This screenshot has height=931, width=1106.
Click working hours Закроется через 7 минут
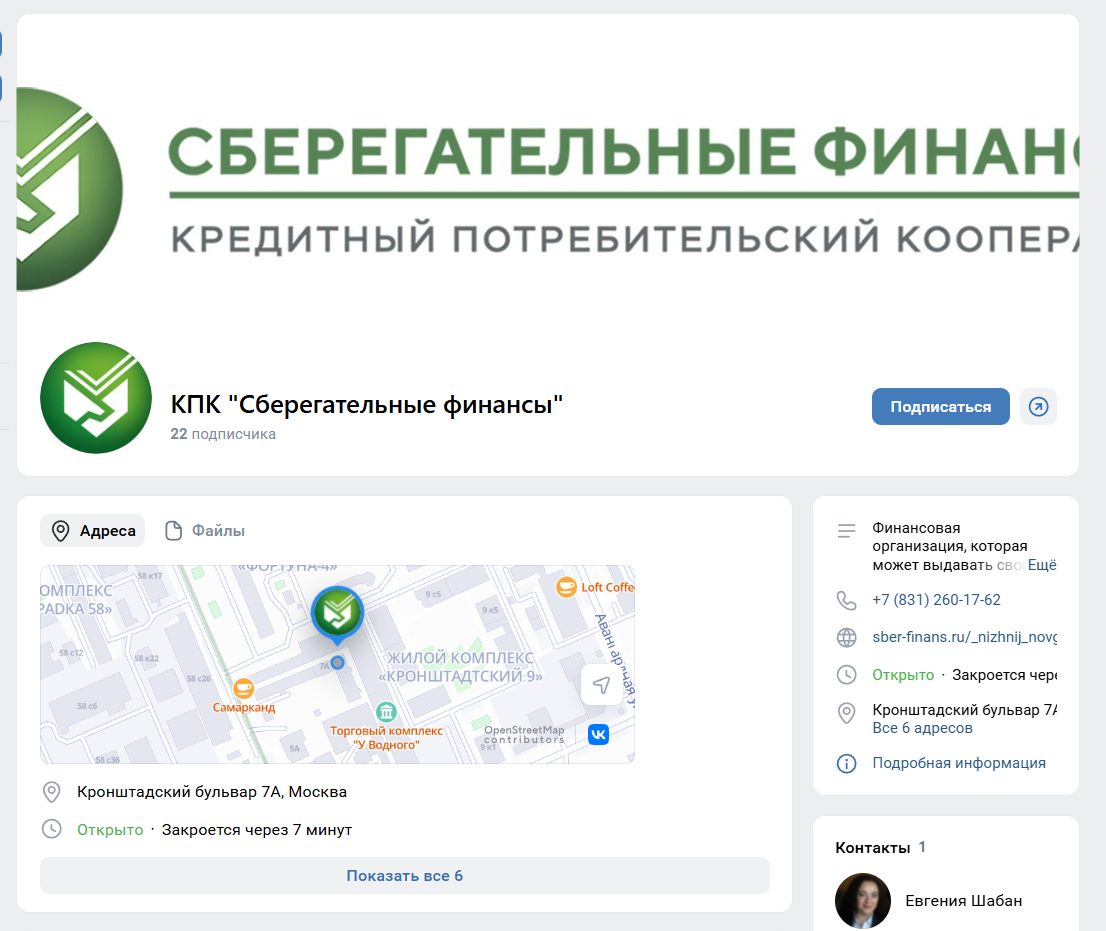click(x=257, y=829)
